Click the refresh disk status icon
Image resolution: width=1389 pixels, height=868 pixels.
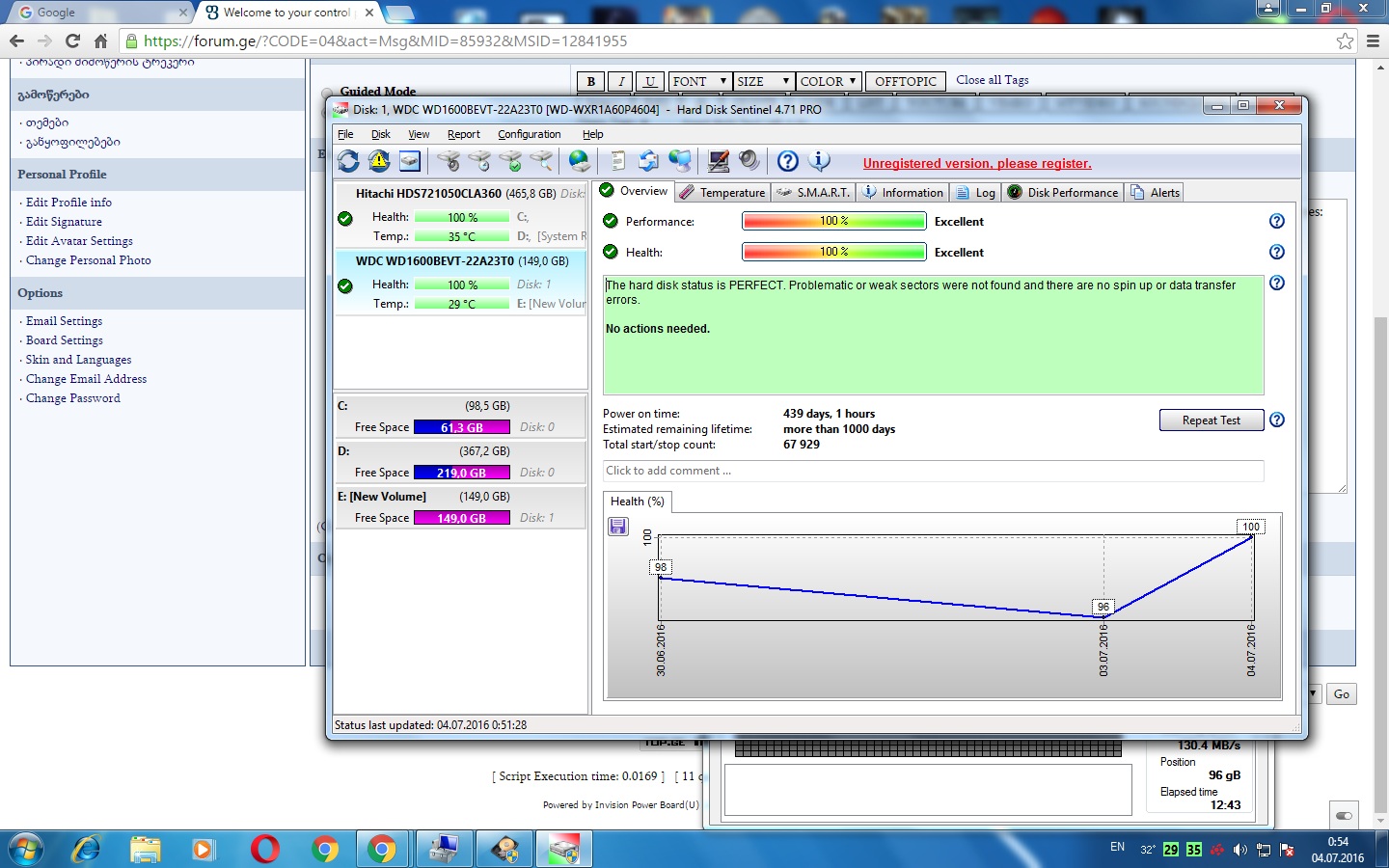pyautogui.click(x=348, y=161)
